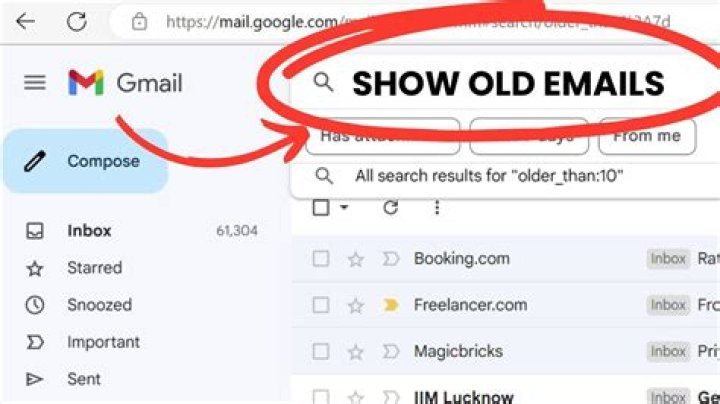Tick the Freelancer.com email checkbox
This screenshot has height=404, width=720.
coord(321,305)
